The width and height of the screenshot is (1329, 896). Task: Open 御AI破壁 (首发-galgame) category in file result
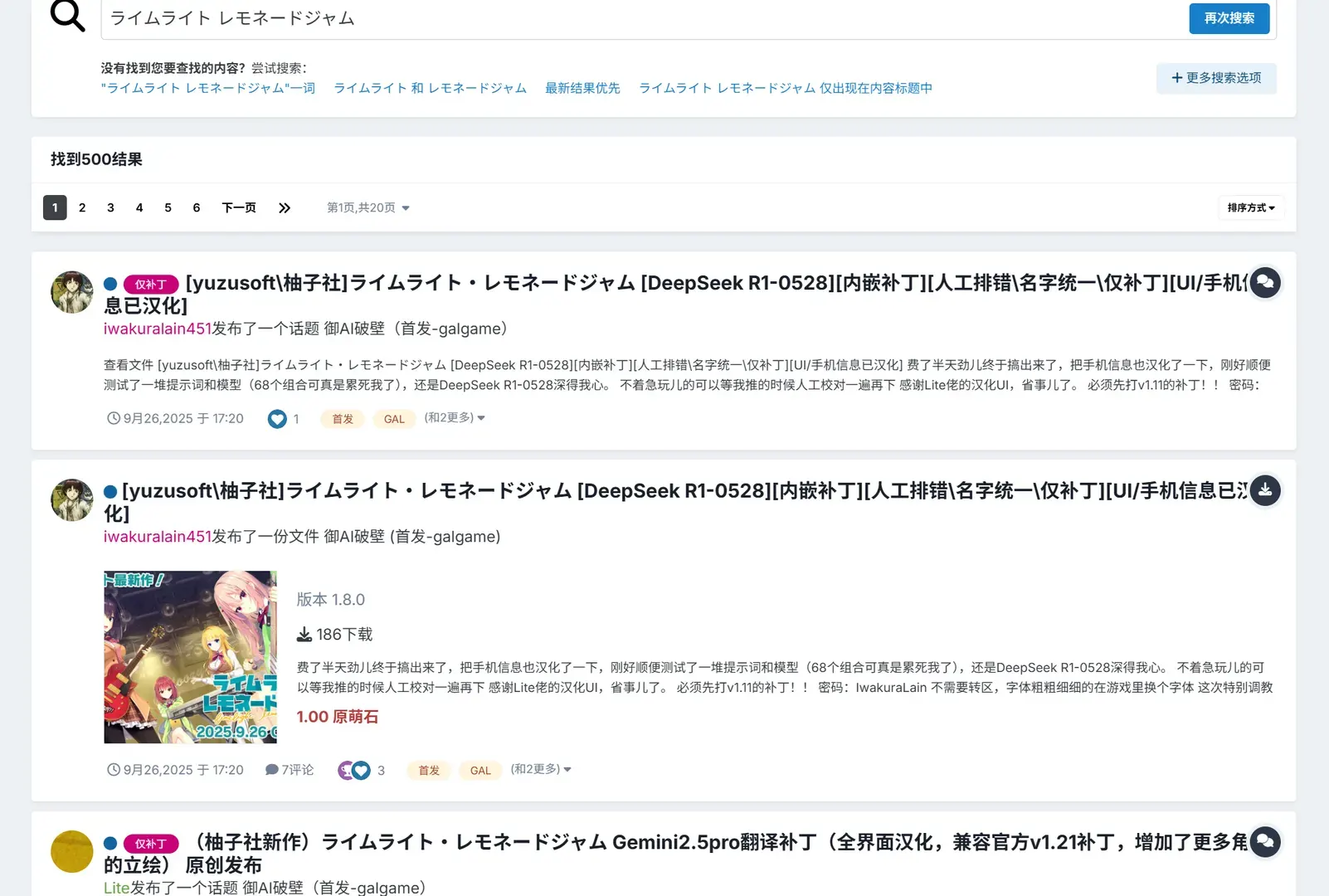[x=412, y=537]
